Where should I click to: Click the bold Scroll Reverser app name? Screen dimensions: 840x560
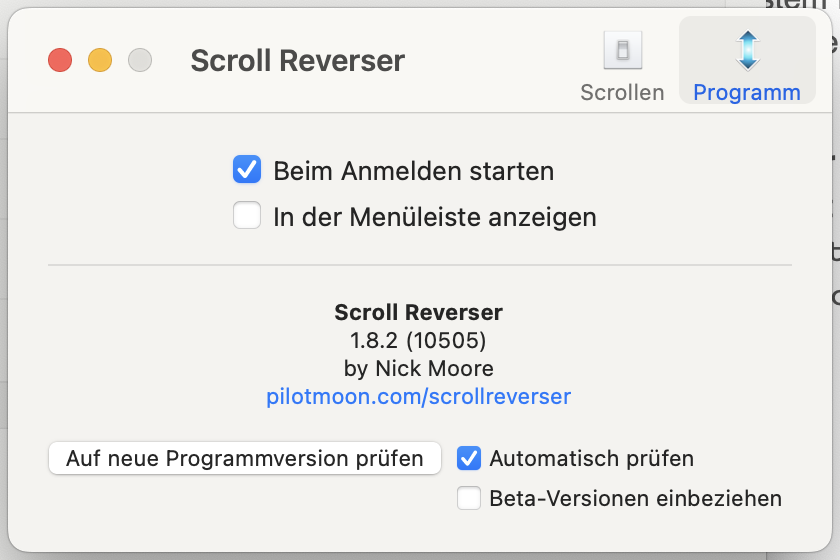[418, 312]
